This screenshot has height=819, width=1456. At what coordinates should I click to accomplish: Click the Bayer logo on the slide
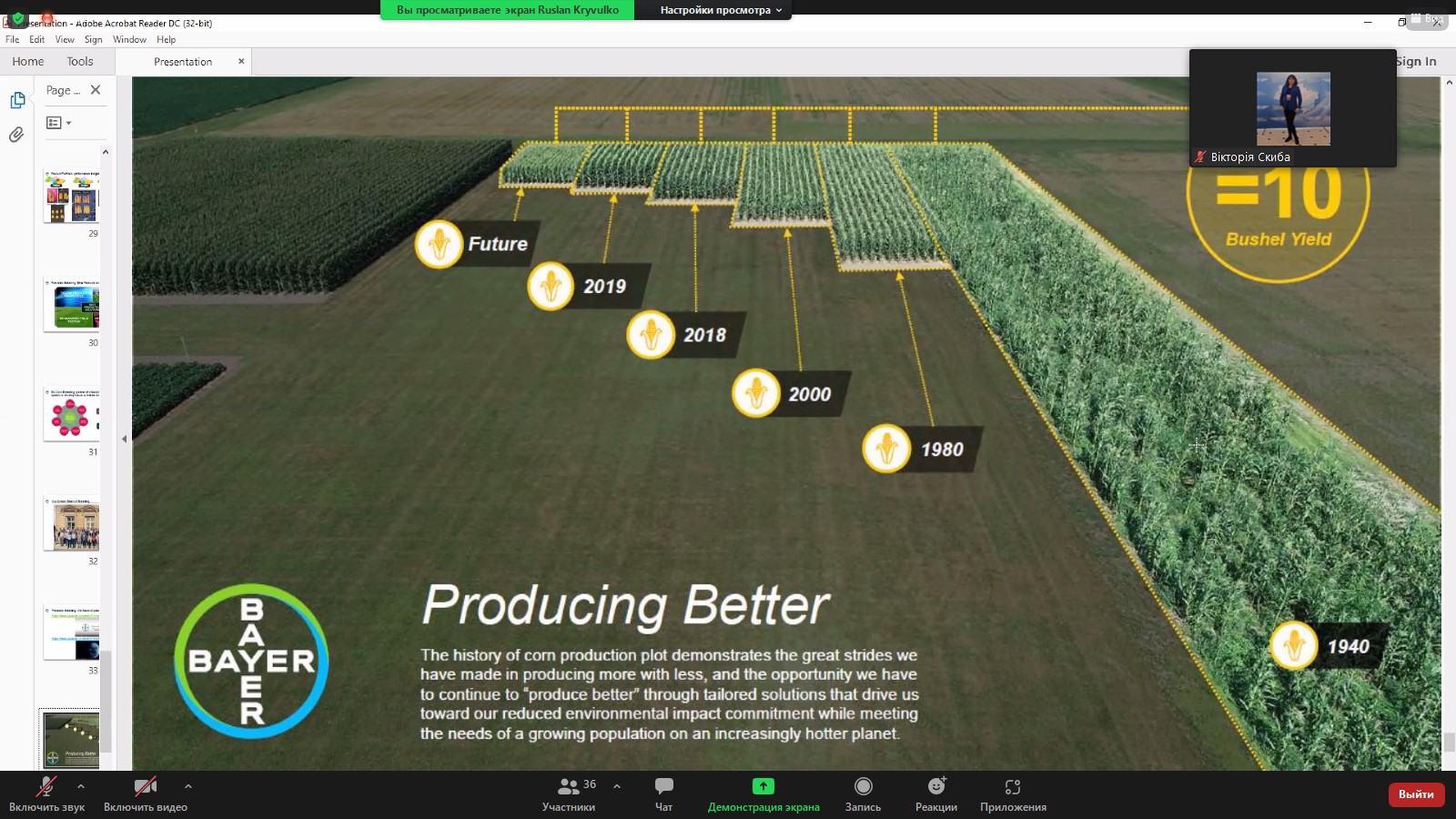251,661
